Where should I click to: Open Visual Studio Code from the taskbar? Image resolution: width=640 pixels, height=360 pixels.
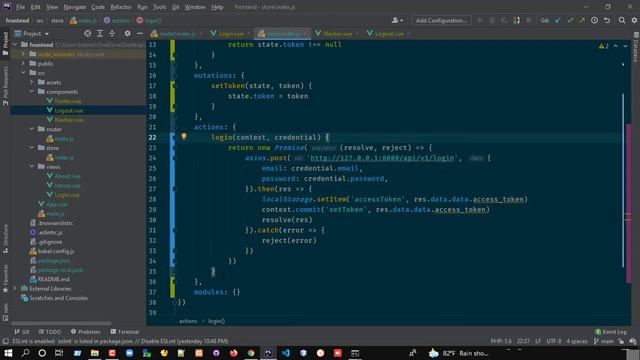[x=286, y=353]
